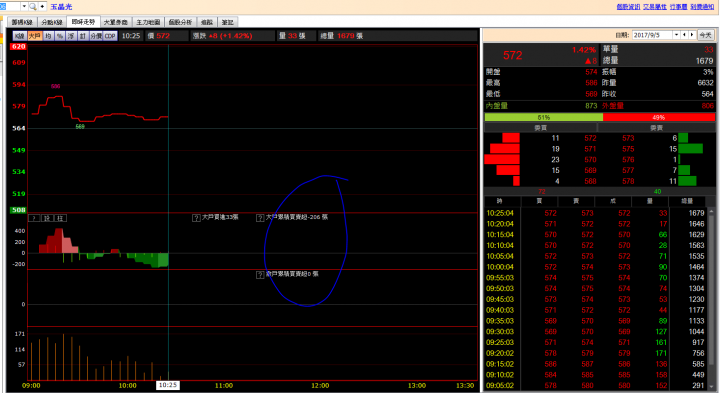The width and height of the screenshot is (720, 393).
Task: Click the red 49% outer volume bar
Action: coord(658,118)
